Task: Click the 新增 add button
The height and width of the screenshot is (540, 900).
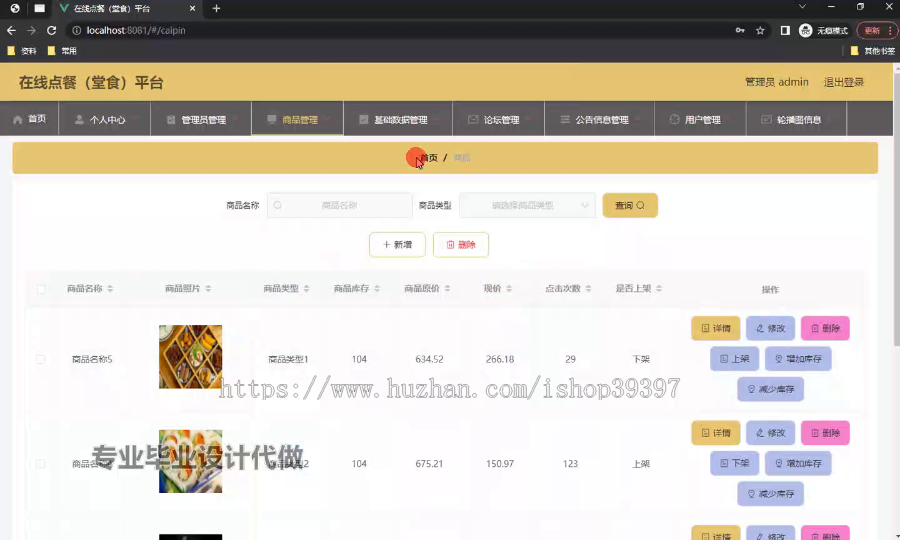Action: pos(397,244)
